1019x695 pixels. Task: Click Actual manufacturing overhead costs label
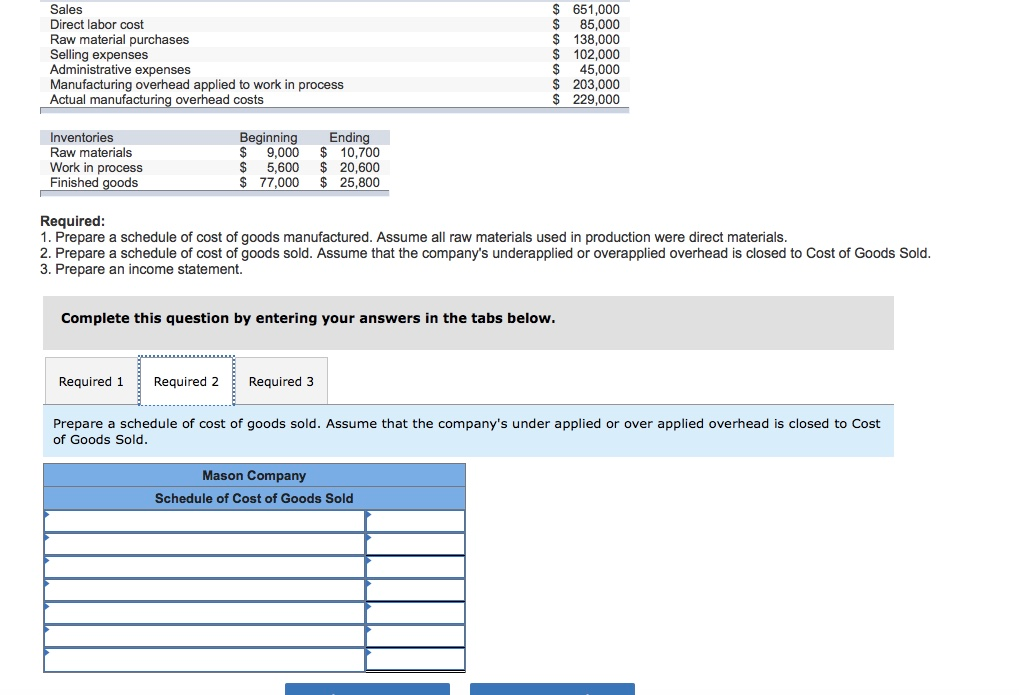tap(157, 99)
